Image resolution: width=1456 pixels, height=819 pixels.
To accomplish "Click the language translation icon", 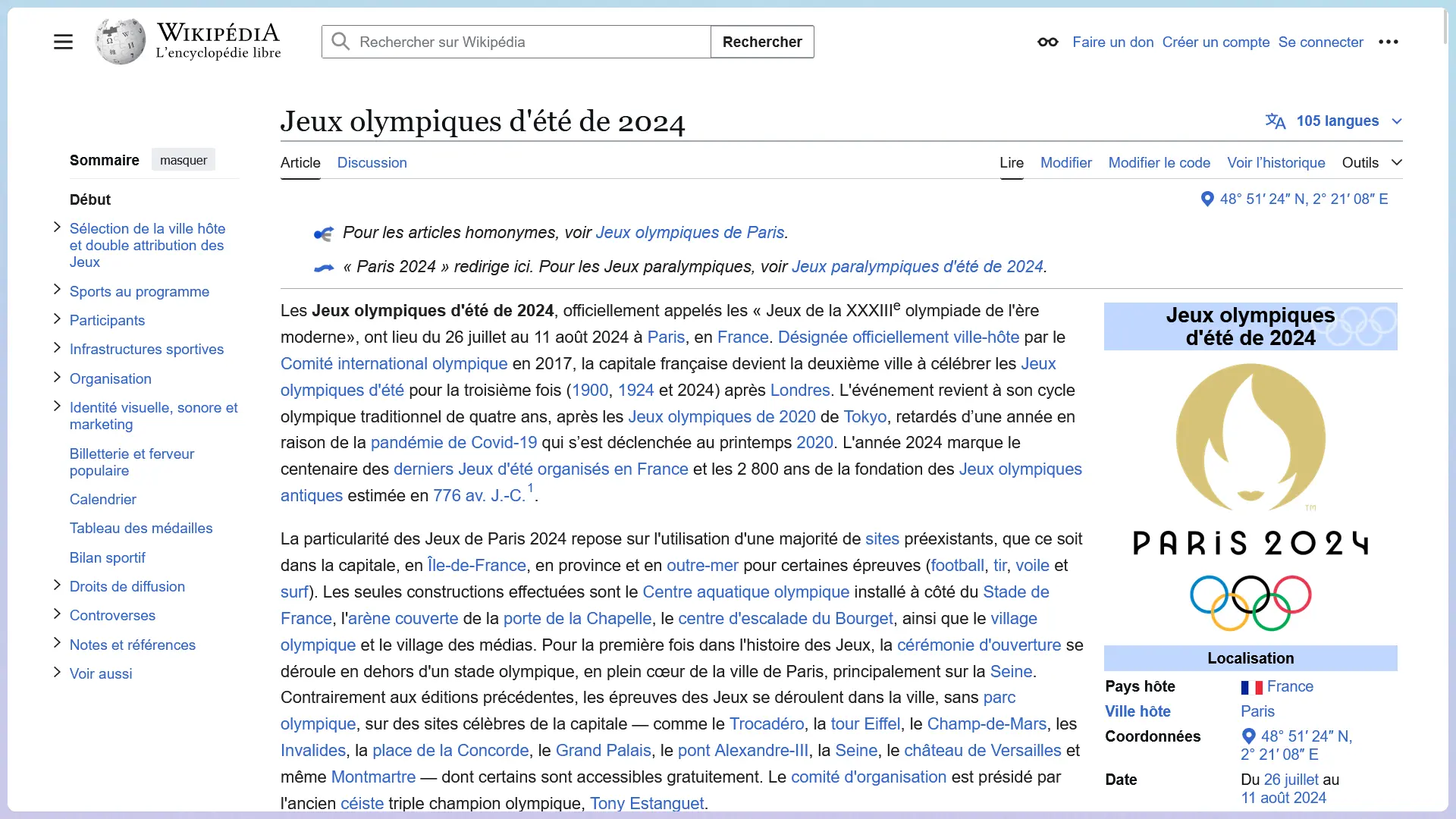I will (x=1275, y=121).
